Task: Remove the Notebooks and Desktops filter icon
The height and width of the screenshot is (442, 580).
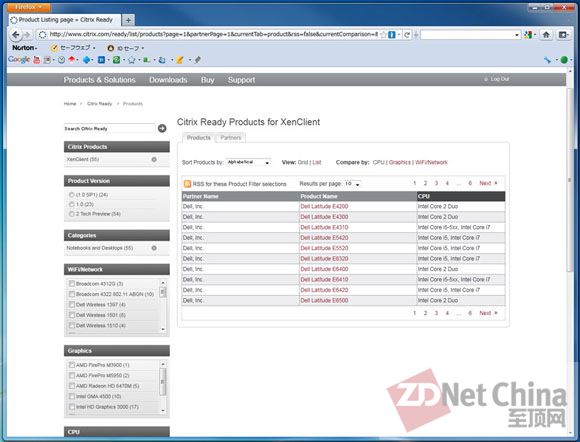Action: (154, 248)
